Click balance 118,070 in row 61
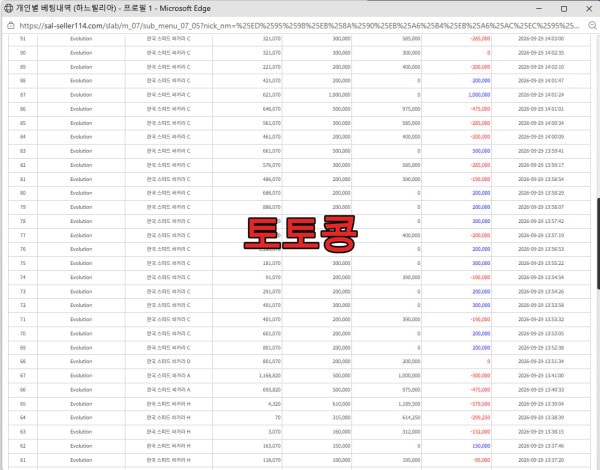600x470 pixels. 272,460
